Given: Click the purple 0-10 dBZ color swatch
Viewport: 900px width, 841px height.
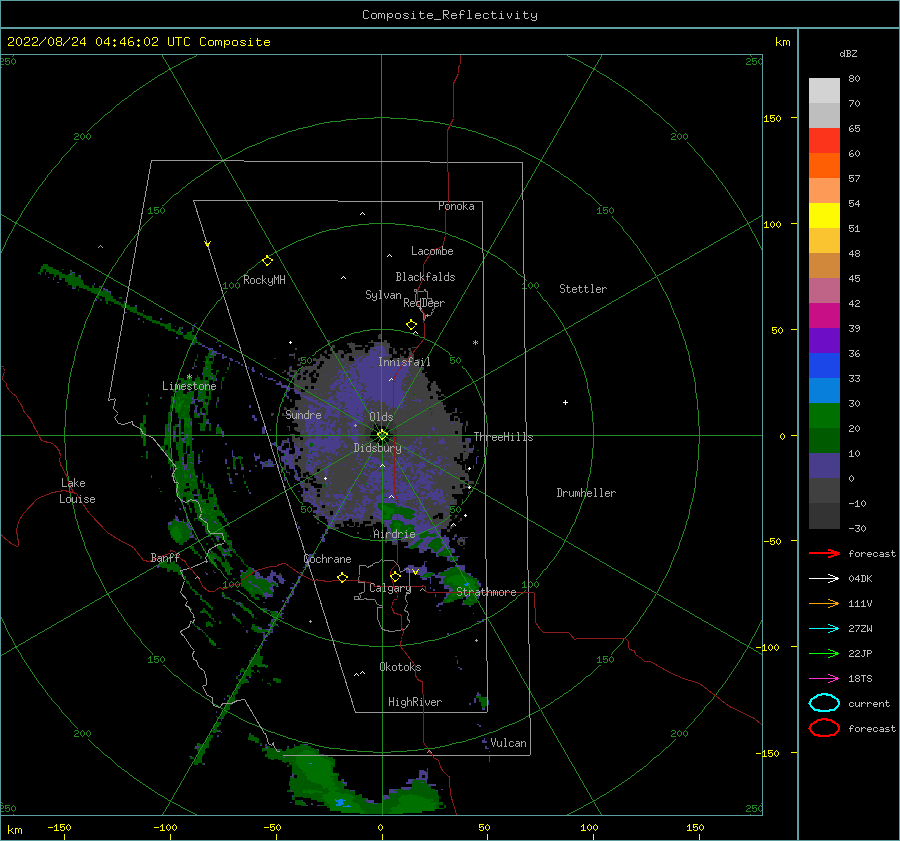Looking at the screenshot, I should (824, 466).
